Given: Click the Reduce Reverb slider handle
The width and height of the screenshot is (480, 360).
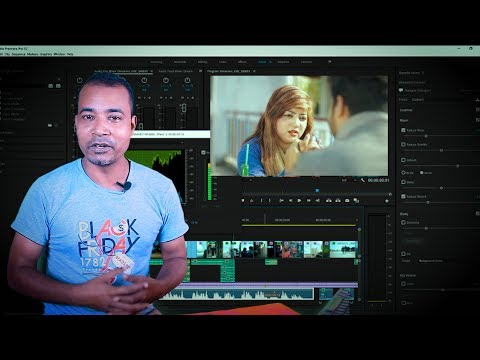Looking at the screenshot, I should [428, 202].
